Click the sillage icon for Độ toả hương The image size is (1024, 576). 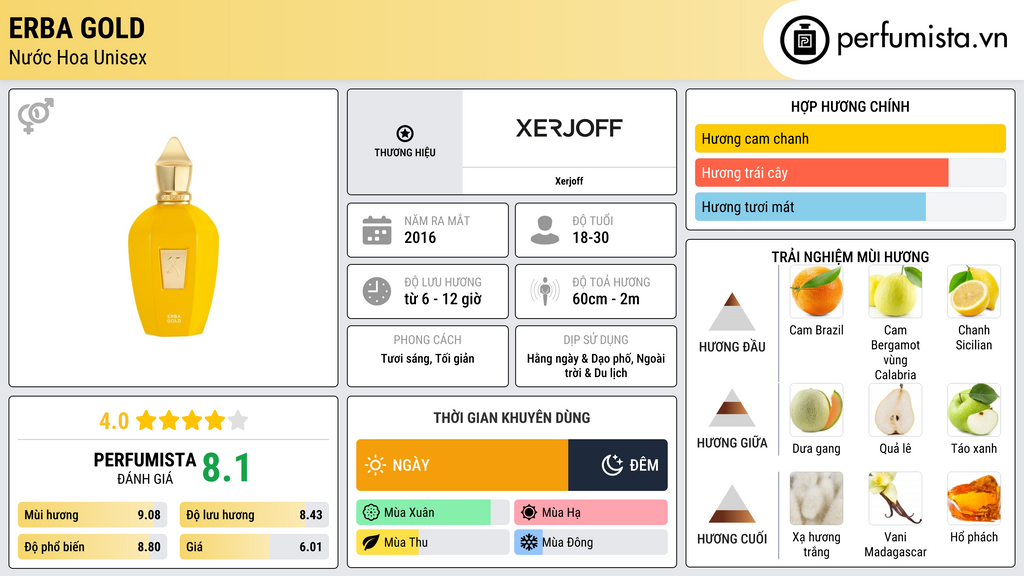[x=545, y=291]
